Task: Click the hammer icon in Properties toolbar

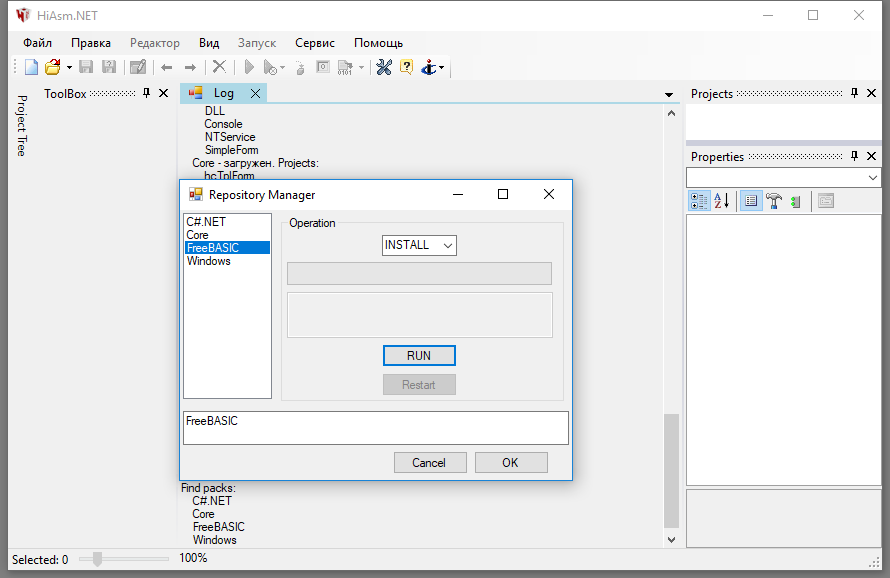Action: coord(773,201)
